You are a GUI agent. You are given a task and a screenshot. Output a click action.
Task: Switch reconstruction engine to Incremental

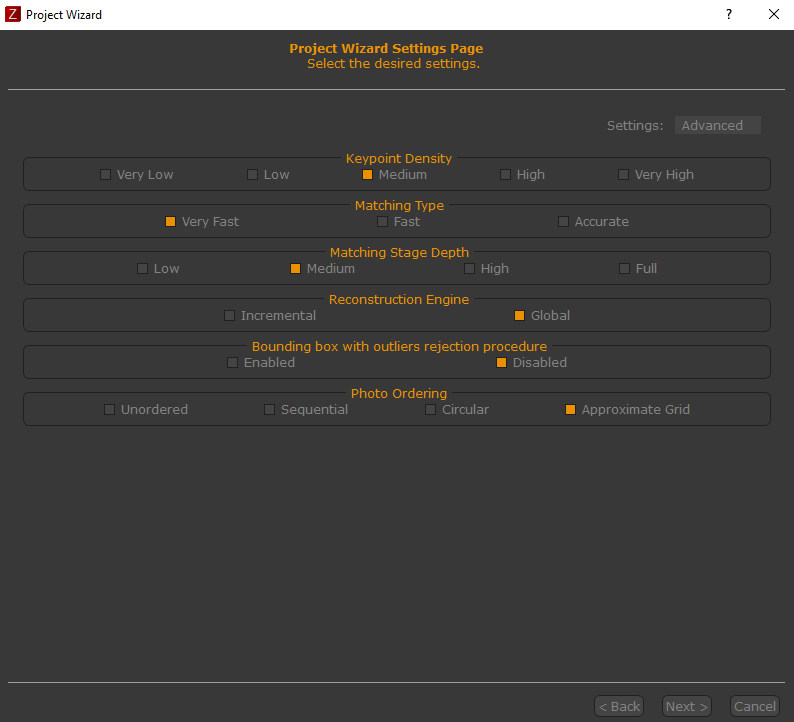point(230,316)
